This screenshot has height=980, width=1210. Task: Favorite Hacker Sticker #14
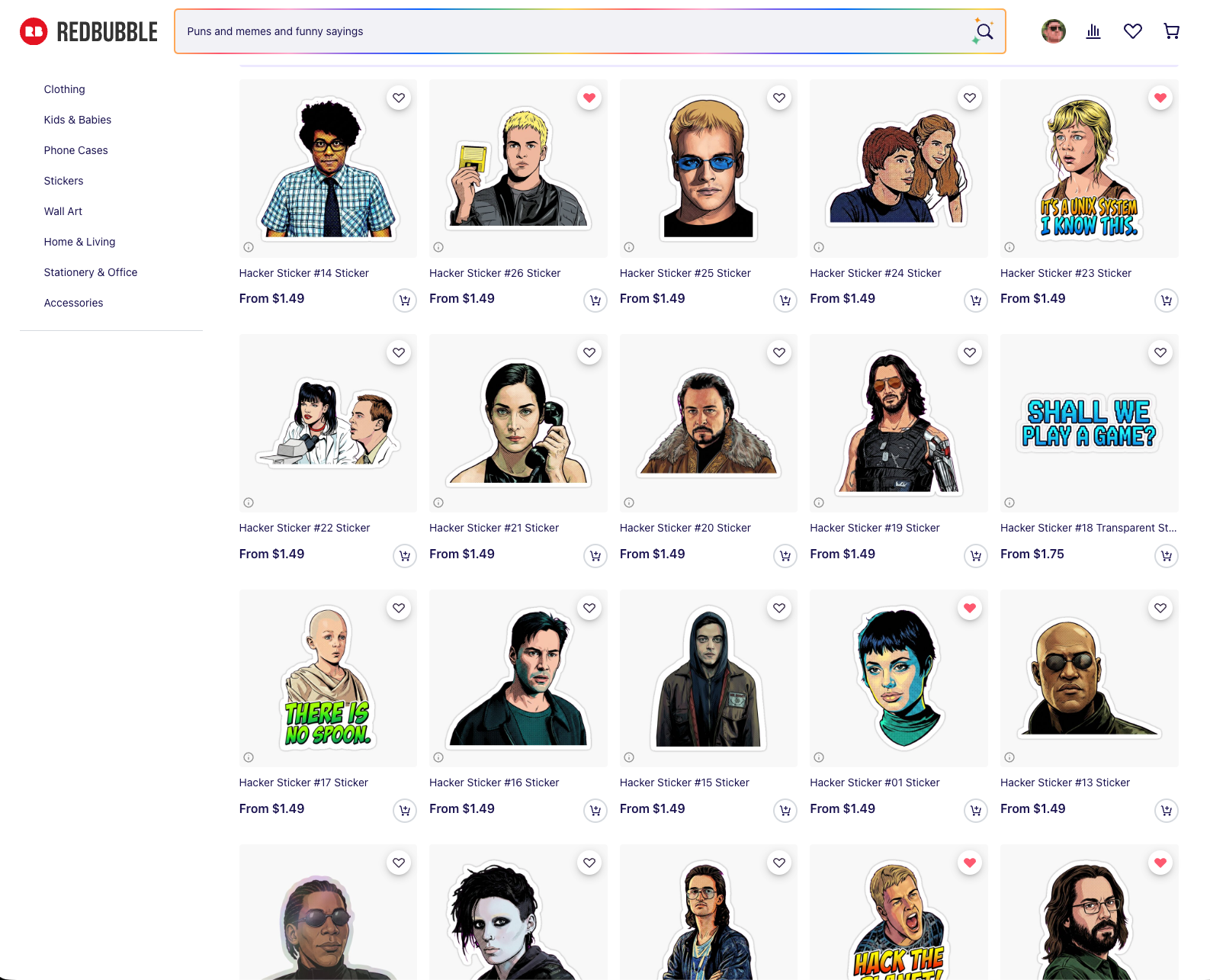[x=399, y=98]
